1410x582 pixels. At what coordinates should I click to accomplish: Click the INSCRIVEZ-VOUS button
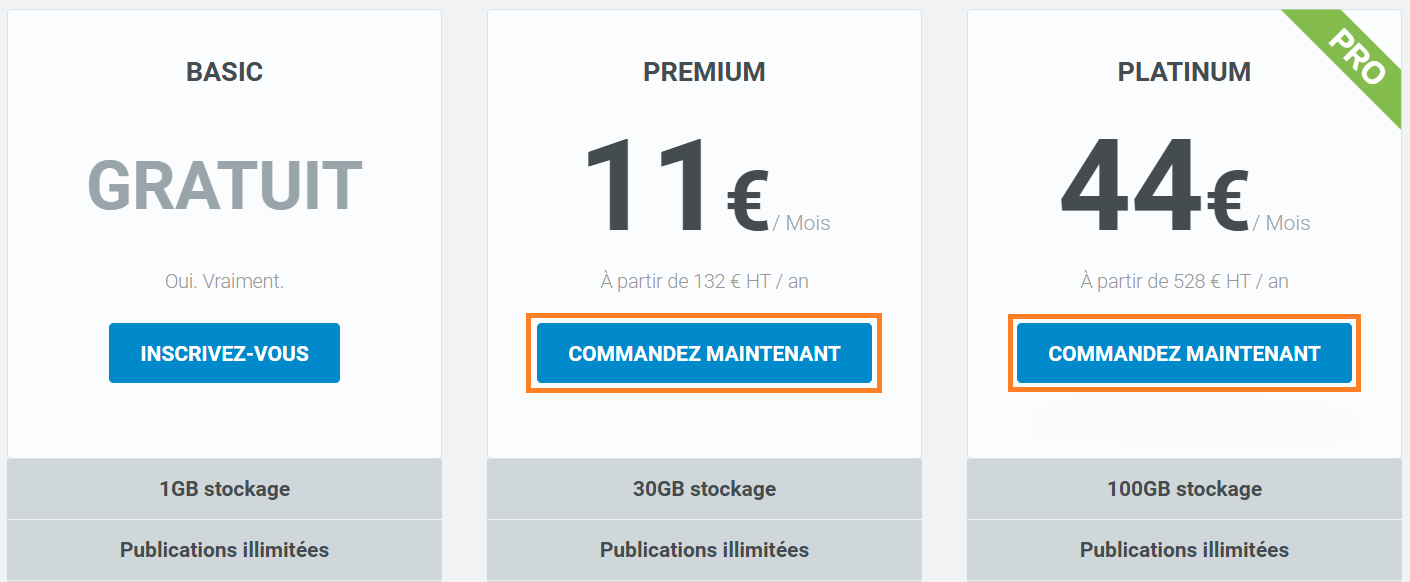click(224, 353)
